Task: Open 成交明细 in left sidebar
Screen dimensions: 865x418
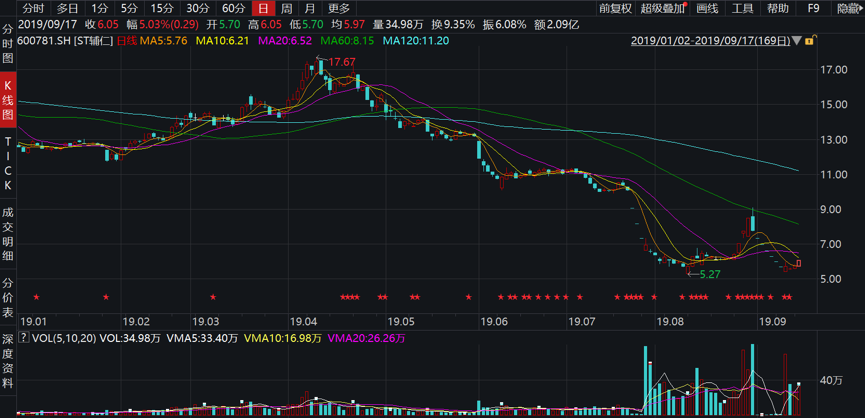Action: 8,232
